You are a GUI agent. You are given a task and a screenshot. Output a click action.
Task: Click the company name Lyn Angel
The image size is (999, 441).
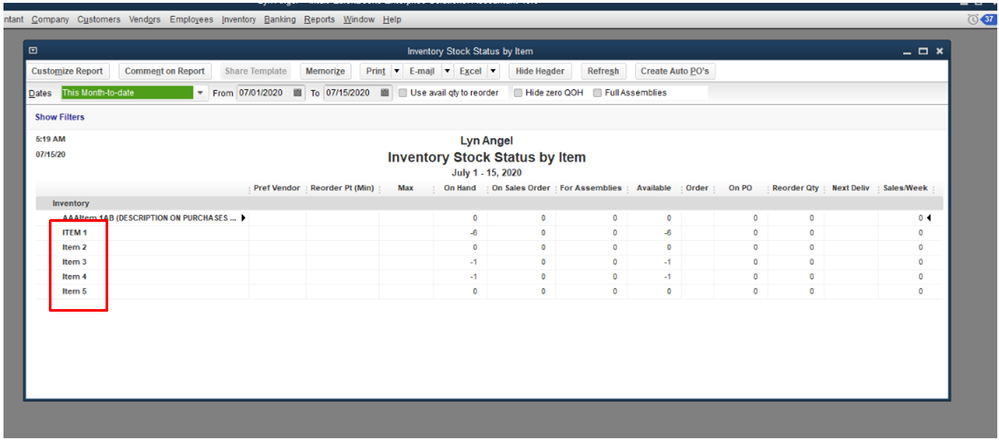pyautogui.click(x=487, y=140)
